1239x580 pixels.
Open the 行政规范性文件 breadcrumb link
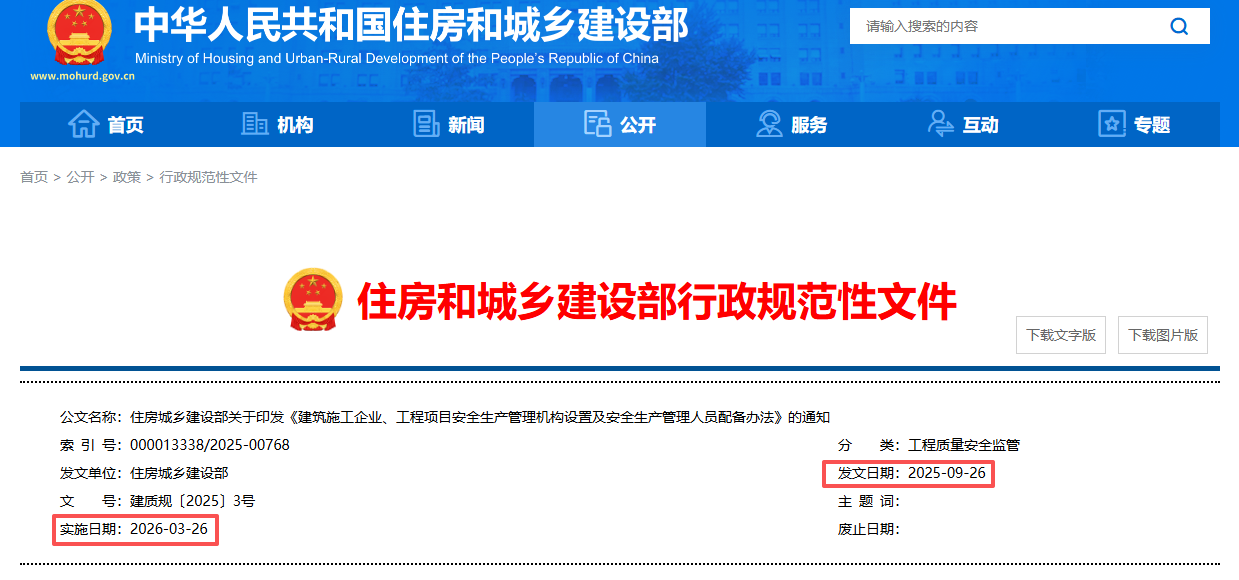click(x=209, y=176)
